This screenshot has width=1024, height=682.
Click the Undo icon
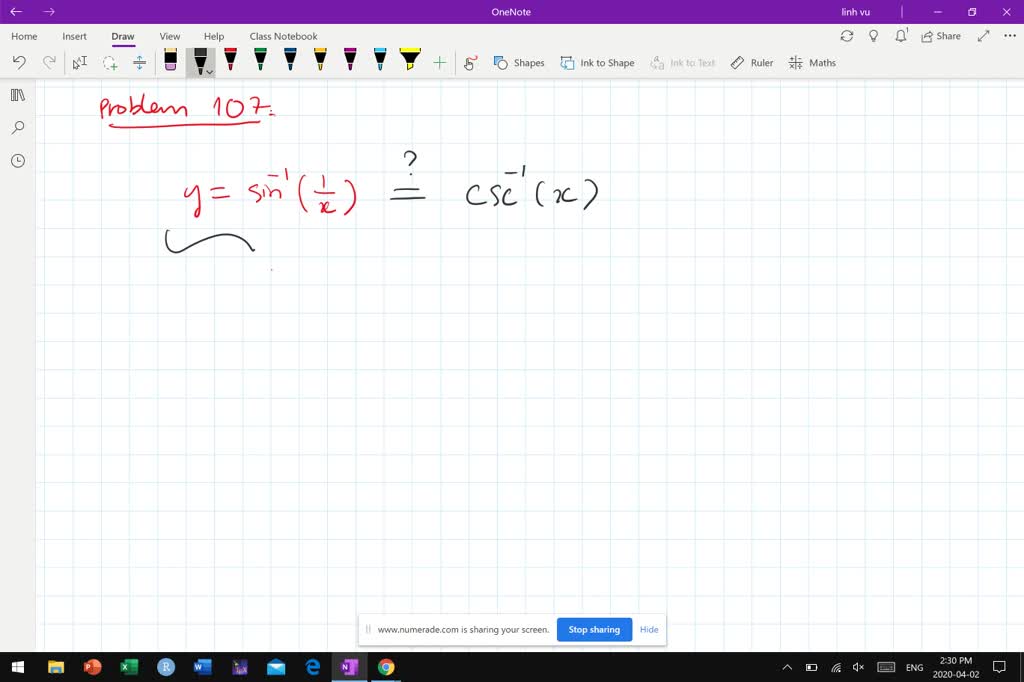[x=18, y=62]
